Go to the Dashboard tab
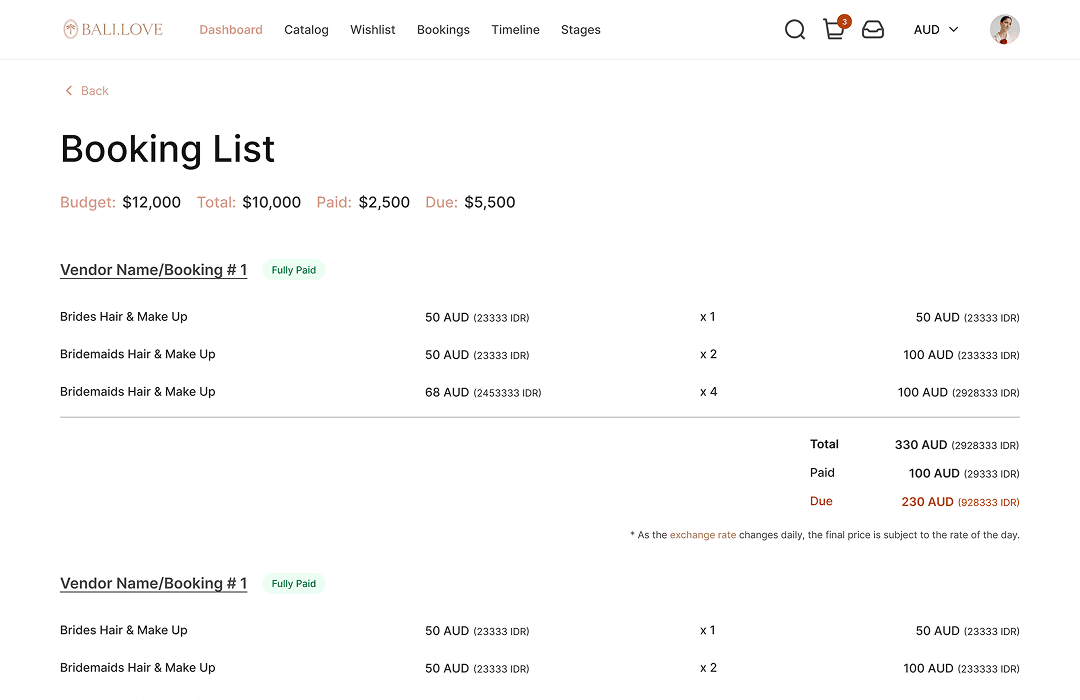The height and width of the screenshot is (700, 1080). [x=231, y=30]
